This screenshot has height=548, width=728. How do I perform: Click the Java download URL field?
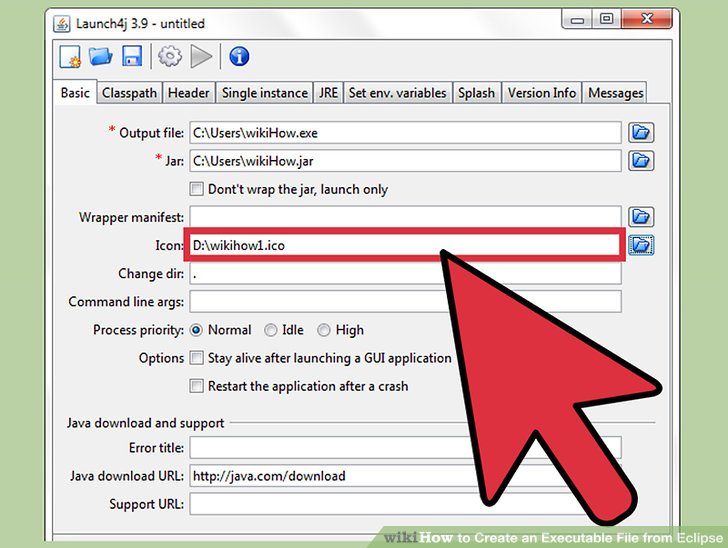pos(405,476)
